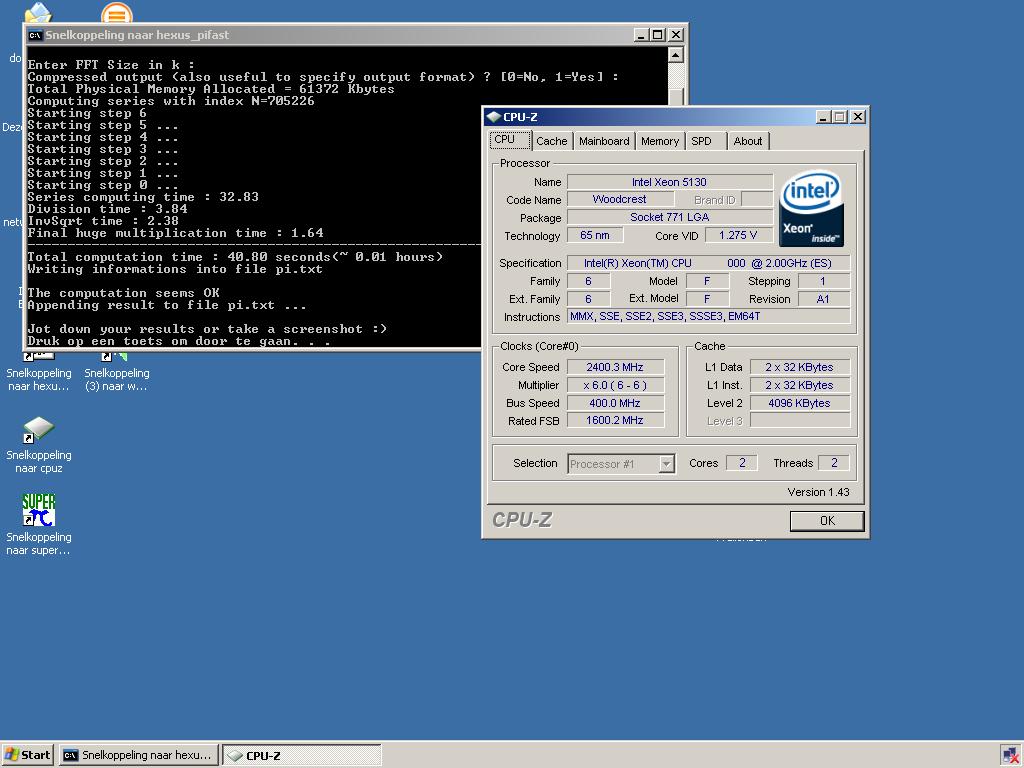This screenshot has height=768, width=1024.
Task: Switch to the Mainboard tab
Action: (604, 141)
